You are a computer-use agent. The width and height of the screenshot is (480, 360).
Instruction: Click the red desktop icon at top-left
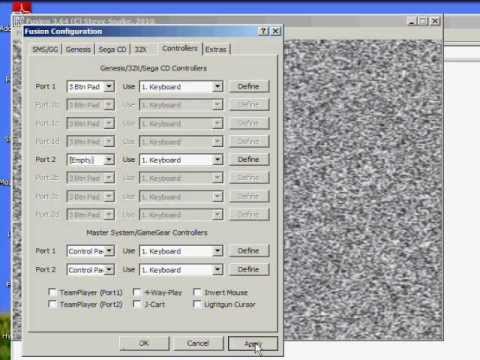22,7
